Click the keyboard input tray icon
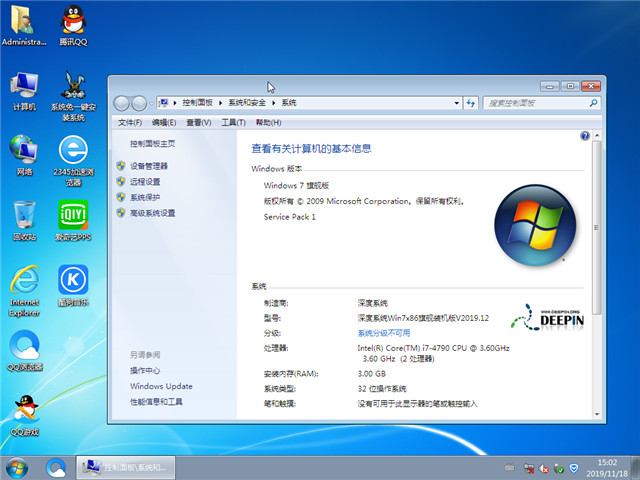 [x=509, y=467]
